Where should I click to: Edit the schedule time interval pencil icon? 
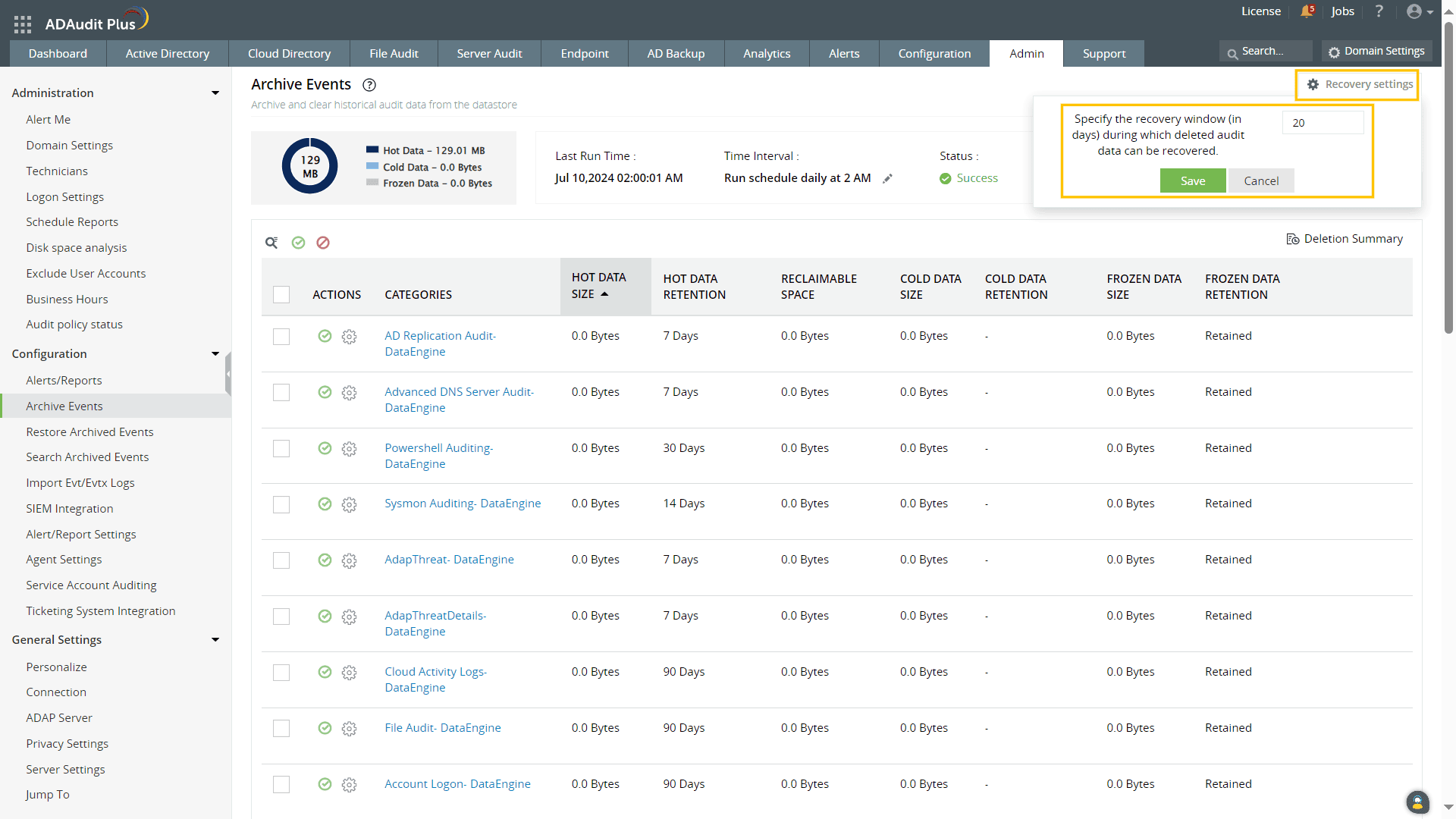(887, 179)
